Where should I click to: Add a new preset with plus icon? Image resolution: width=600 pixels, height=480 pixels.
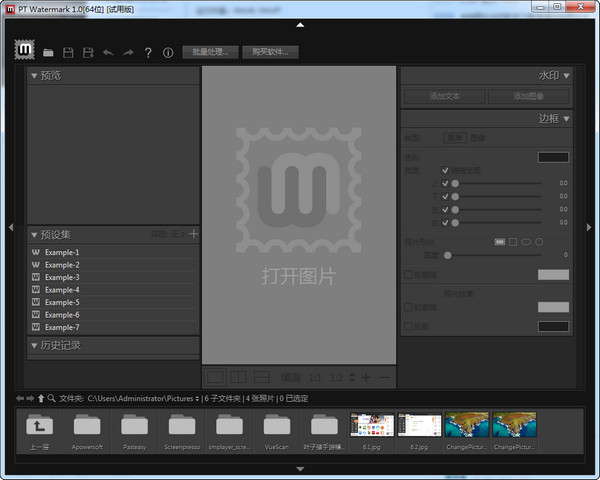pos(194,234)
